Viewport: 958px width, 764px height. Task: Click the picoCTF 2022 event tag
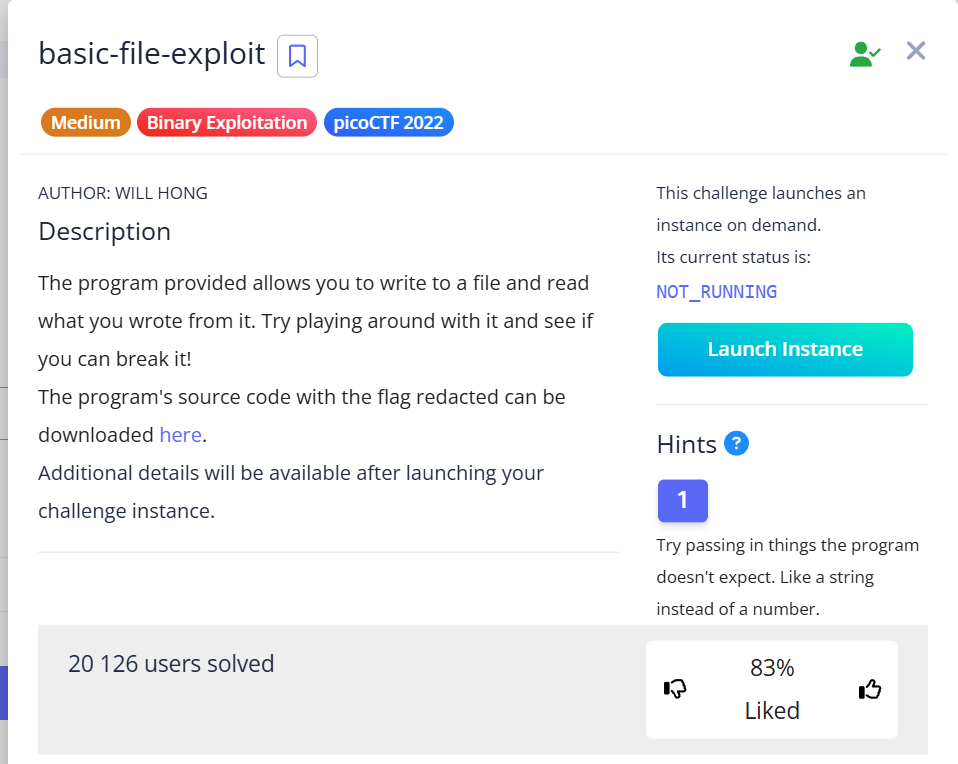[x=389, y=123]
